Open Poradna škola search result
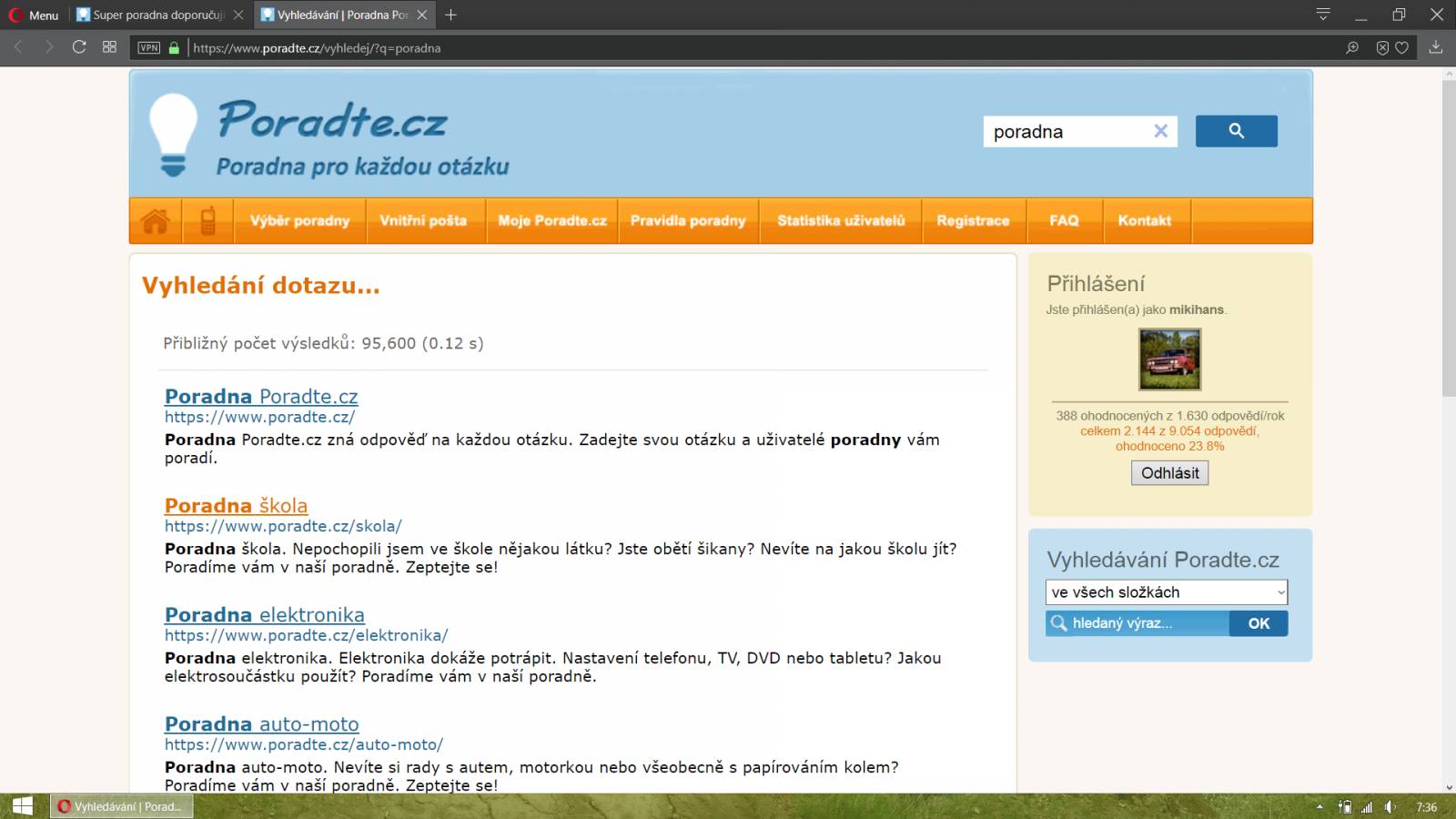 point(236,505)
